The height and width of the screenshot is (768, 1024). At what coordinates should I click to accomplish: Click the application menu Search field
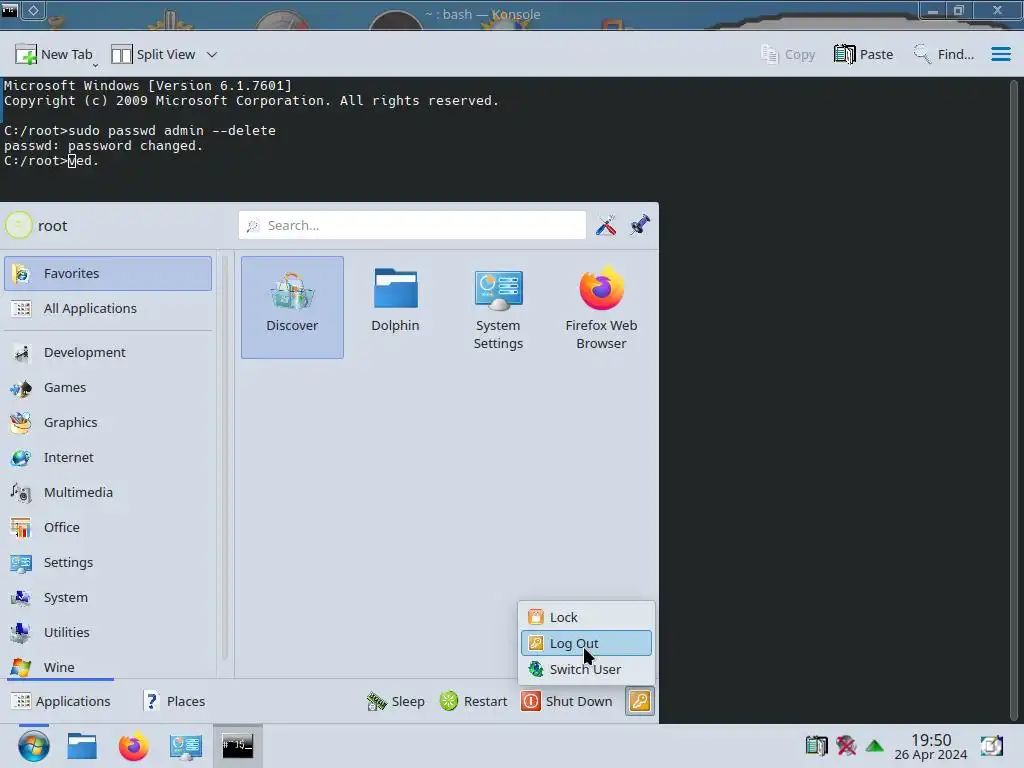click(412, 225)
